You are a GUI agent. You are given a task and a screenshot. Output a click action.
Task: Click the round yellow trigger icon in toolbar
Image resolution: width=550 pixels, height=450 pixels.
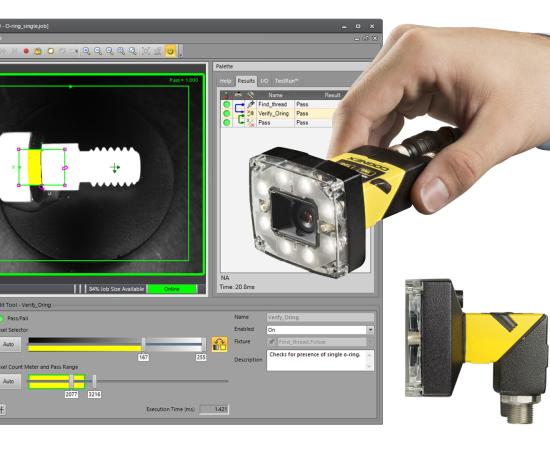(x=51, y=51)
